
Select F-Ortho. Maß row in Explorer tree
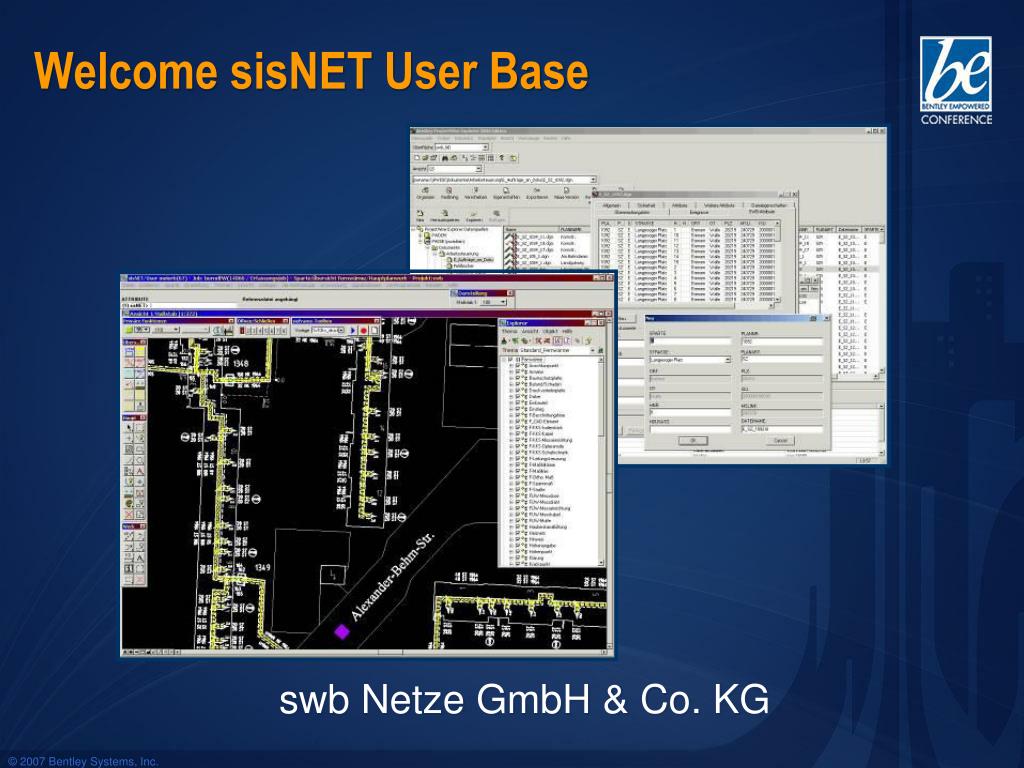541,477
